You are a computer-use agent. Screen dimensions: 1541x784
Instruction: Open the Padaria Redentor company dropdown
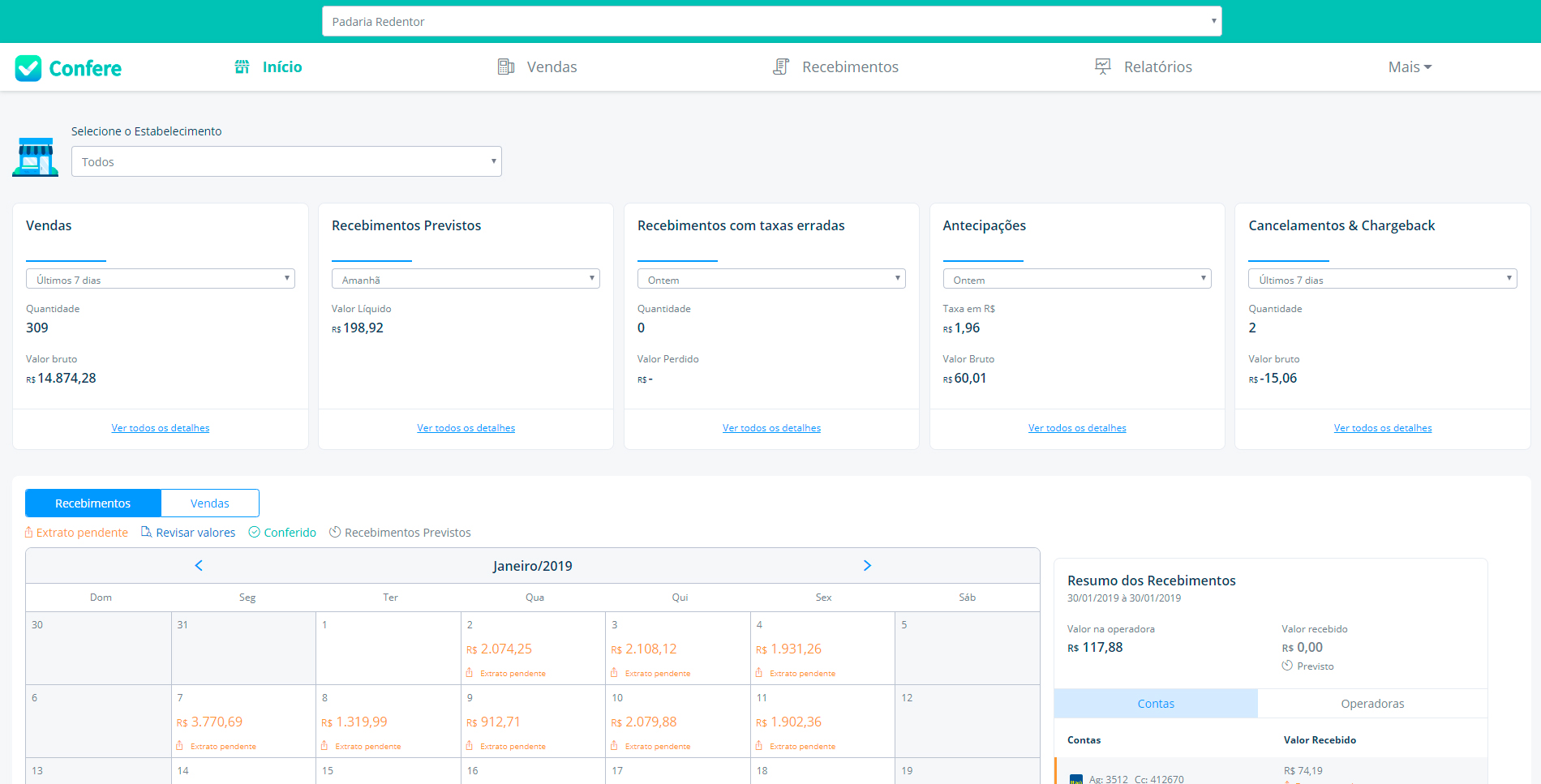(x=771, y=21)
